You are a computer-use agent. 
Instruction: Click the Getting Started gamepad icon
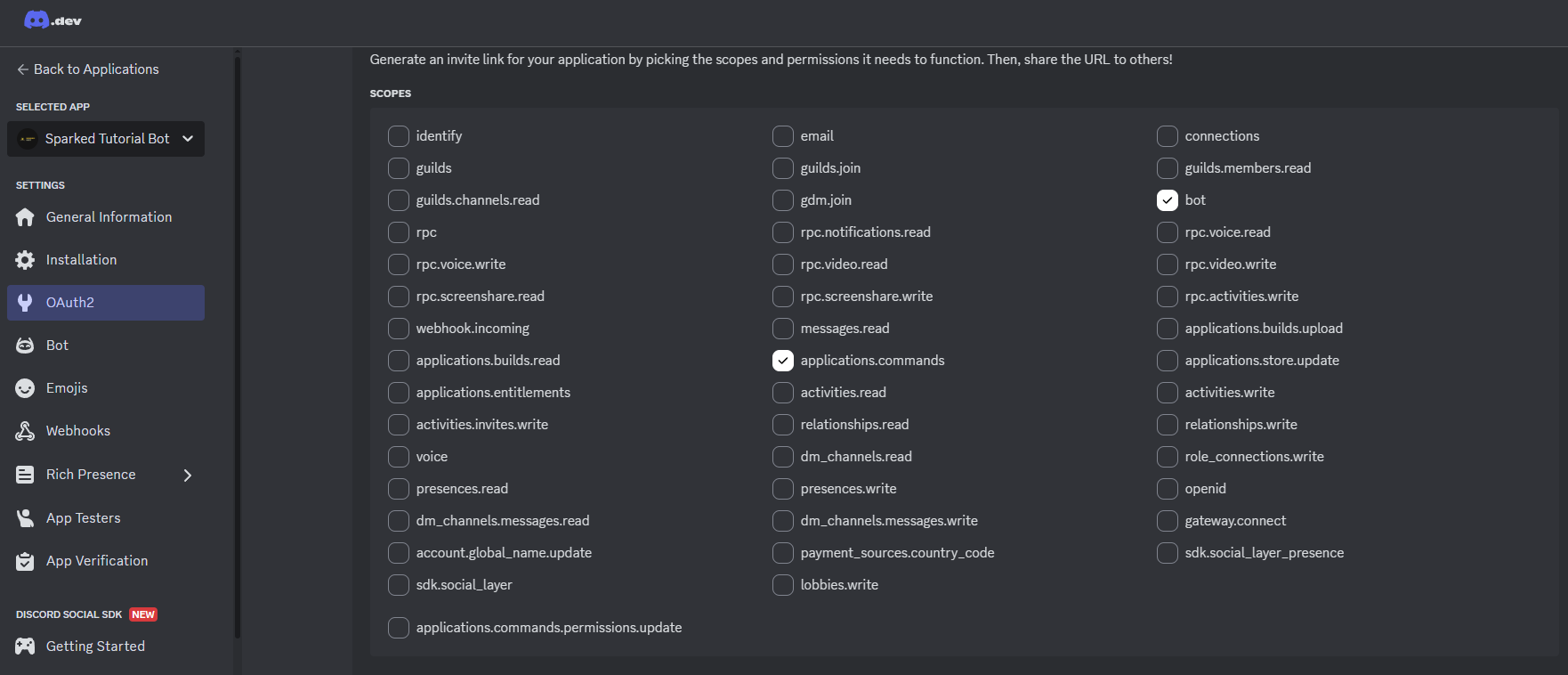[x=25, y=647]
